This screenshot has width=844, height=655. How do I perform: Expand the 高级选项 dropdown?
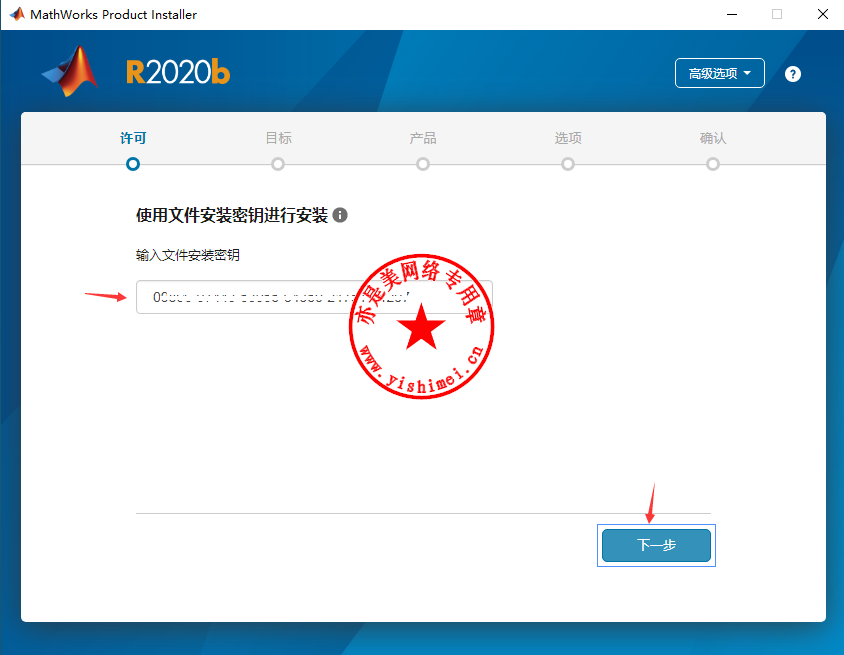720,73
